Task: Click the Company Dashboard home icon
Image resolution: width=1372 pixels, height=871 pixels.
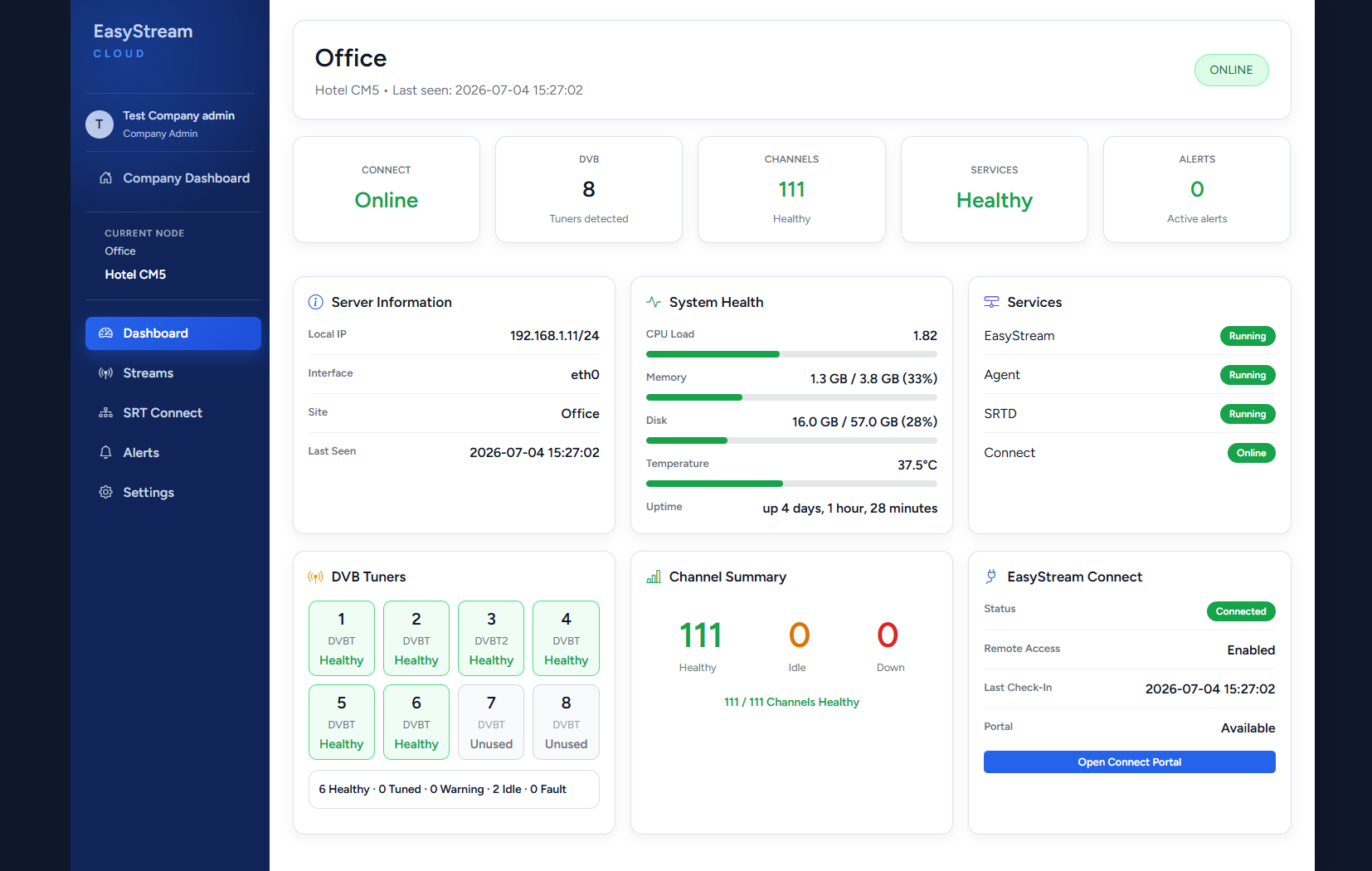Action: [105, 178]
